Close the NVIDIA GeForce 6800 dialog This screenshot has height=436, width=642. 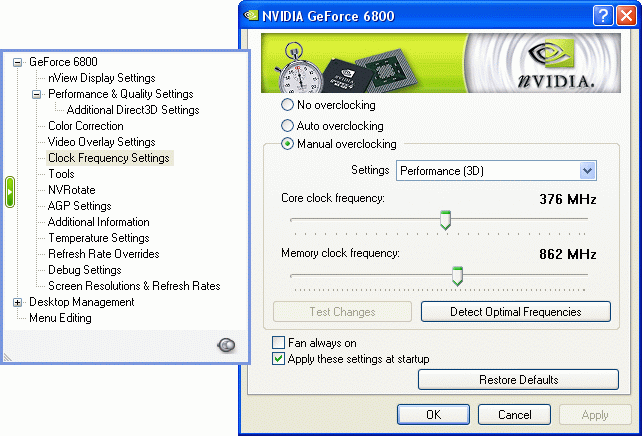coord(624,15)
